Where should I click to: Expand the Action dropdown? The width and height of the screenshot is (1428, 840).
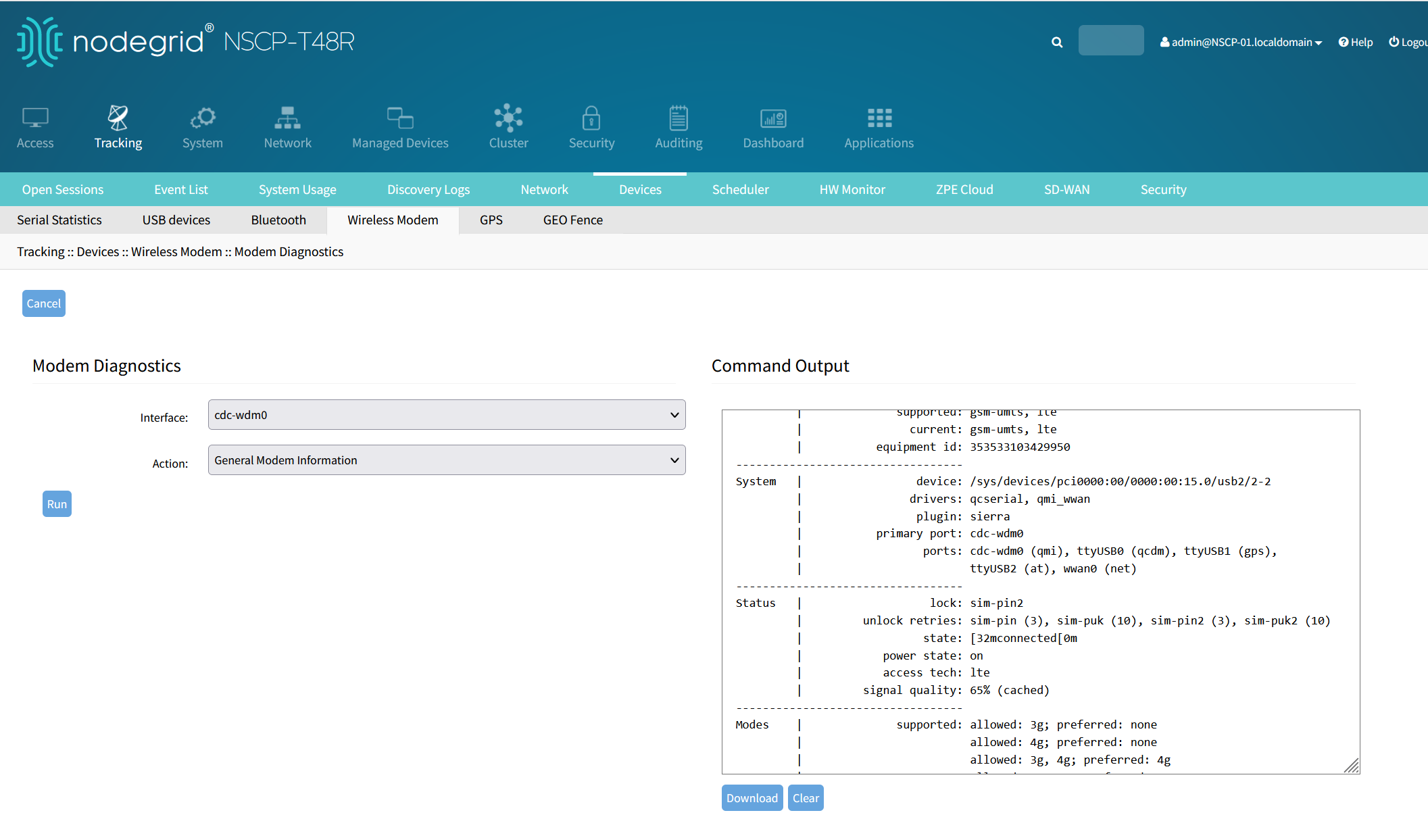(447, 460)
